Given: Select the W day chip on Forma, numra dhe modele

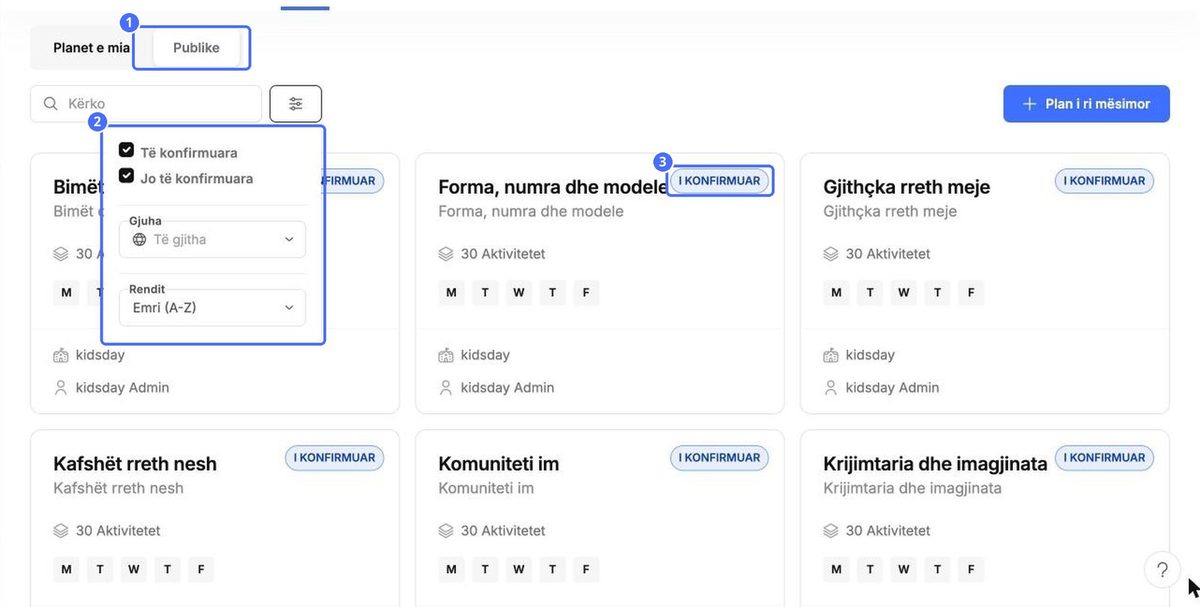Looking at the screenshot, I should click(x=519, y=293).
